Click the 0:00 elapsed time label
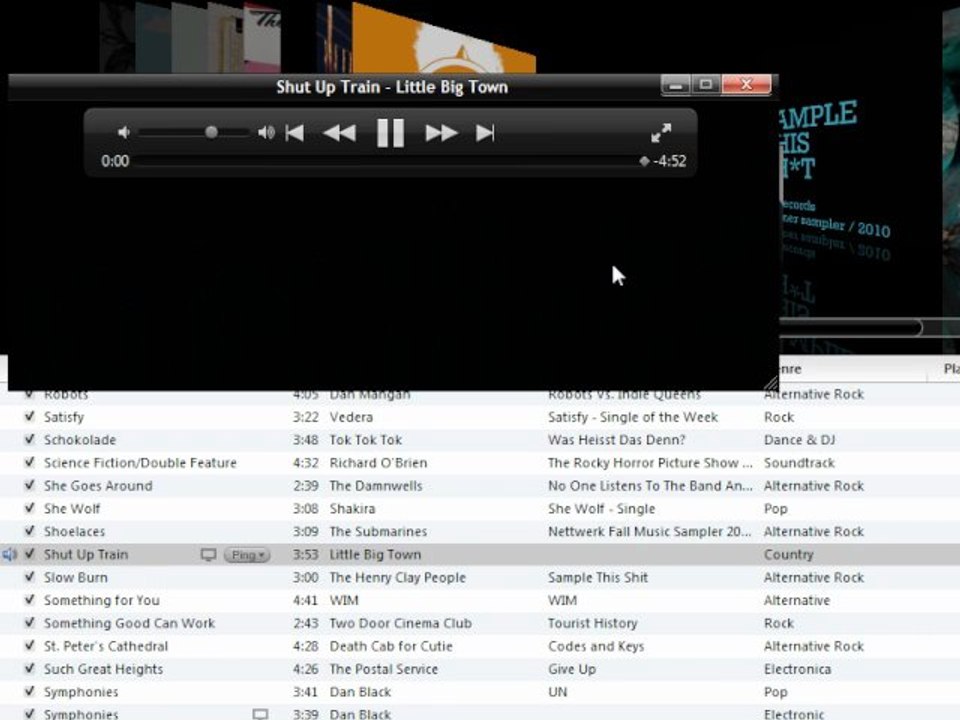This screenshot has width=960, height=720. 115,162
